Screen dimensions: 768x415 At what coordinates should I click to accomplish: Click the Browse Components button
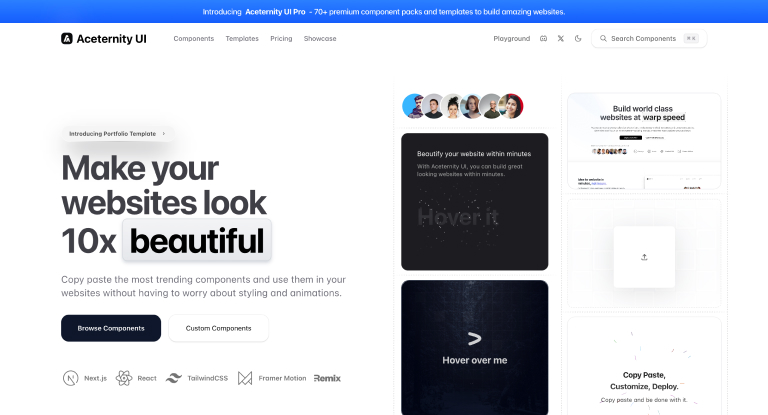click(x=111, y=328)
